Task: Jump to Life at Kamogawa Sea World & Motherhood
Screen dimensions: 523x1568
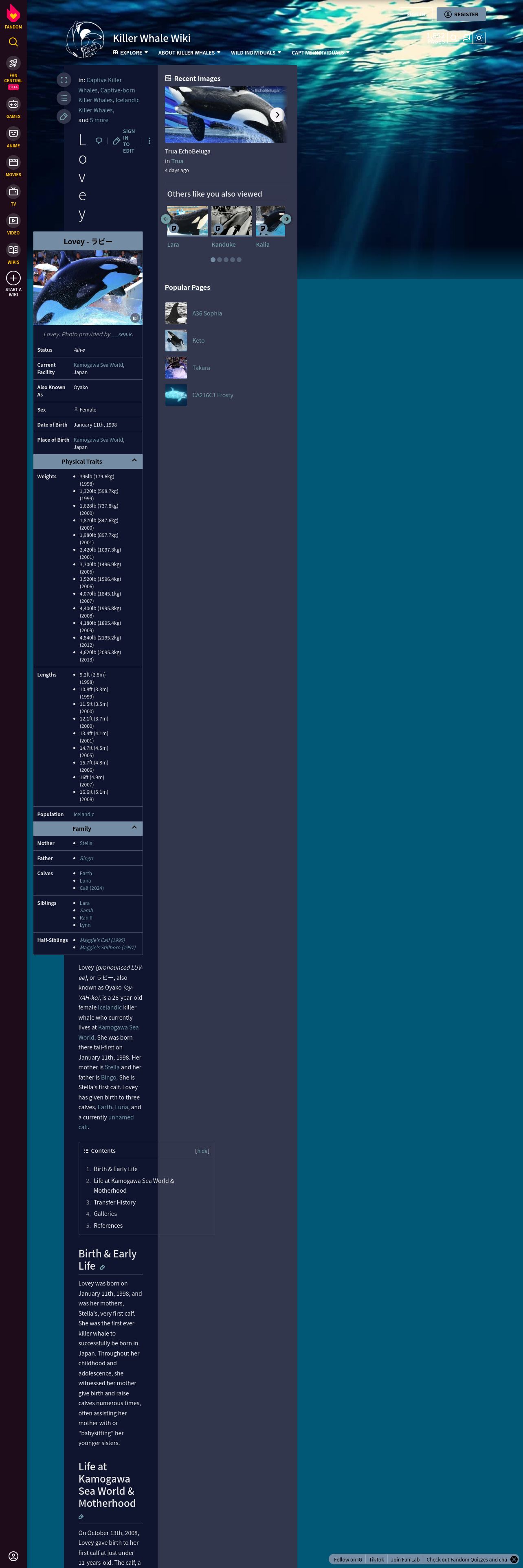Action: click(134, 1185)
